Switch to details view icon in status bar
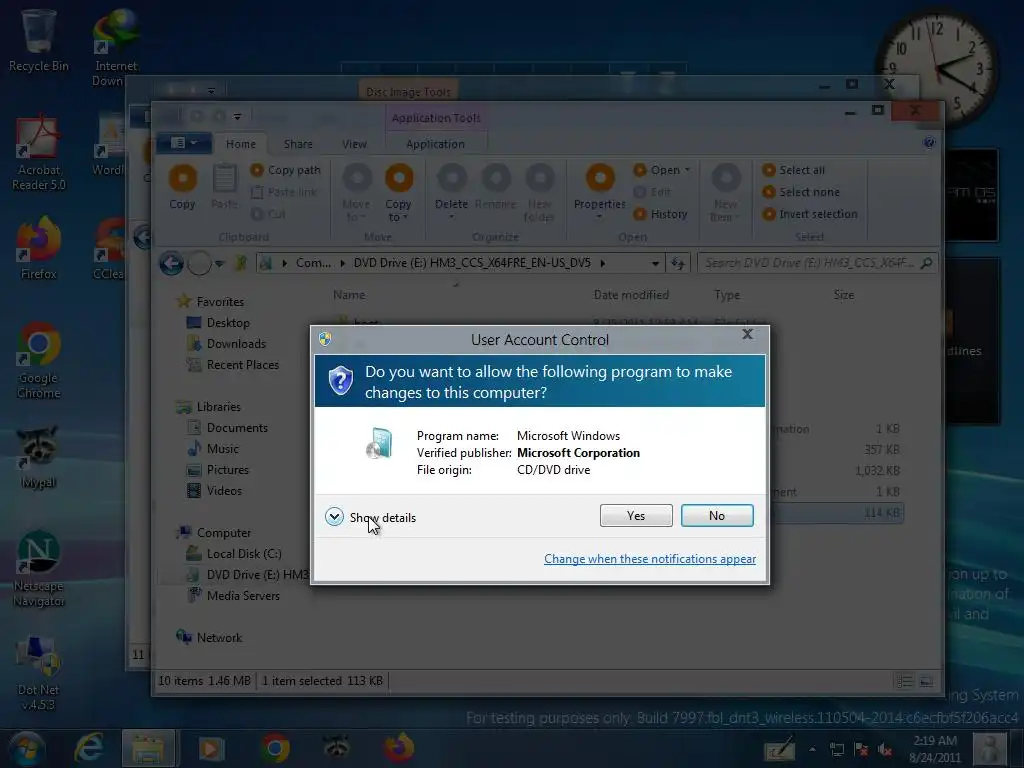The width and height of the screenshot is (1024, 768). coord(904,681)
